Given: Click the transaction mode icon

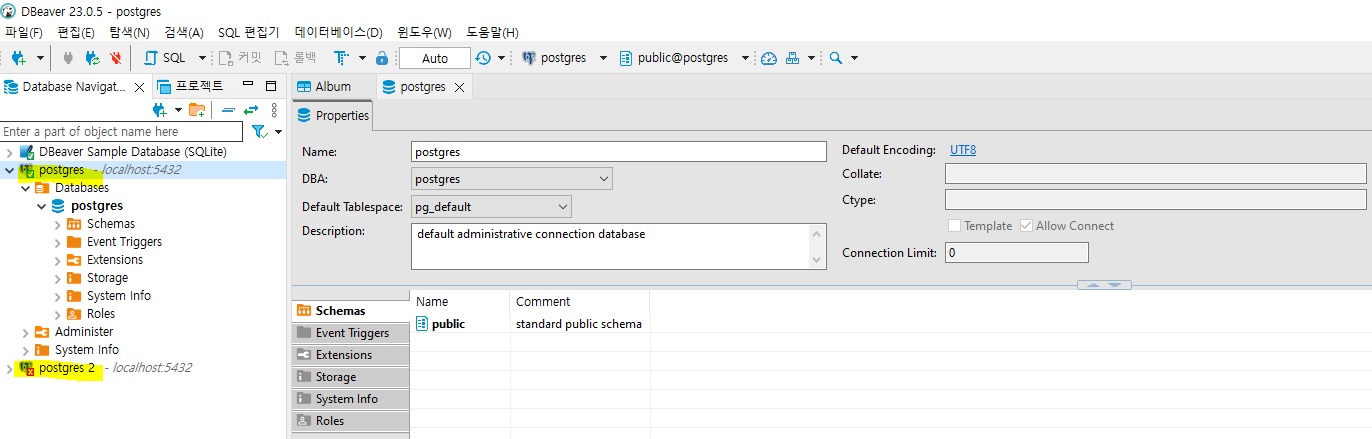Looking at the screenshot, I should click(x=342, y=58).
